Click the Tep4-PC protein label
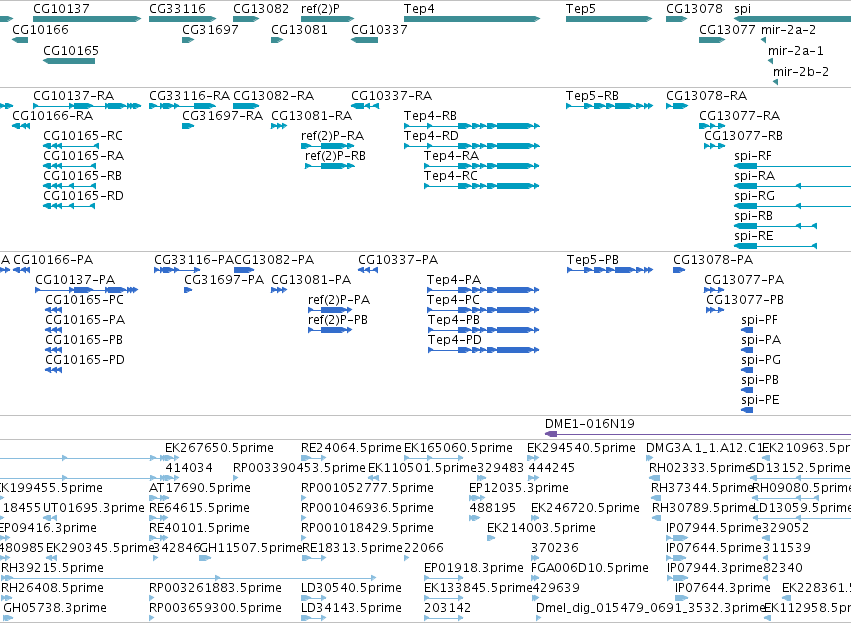Viewport: 851px width, 623px height. click(x=453, y=300)
